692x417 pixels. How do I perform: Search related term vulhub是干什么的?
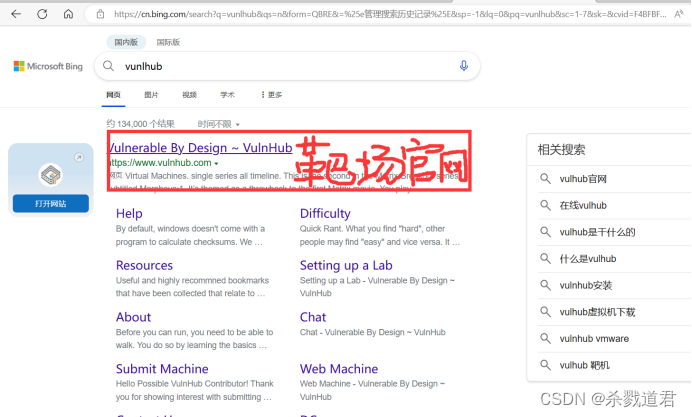pyautogui.click(x=597, y=232)
